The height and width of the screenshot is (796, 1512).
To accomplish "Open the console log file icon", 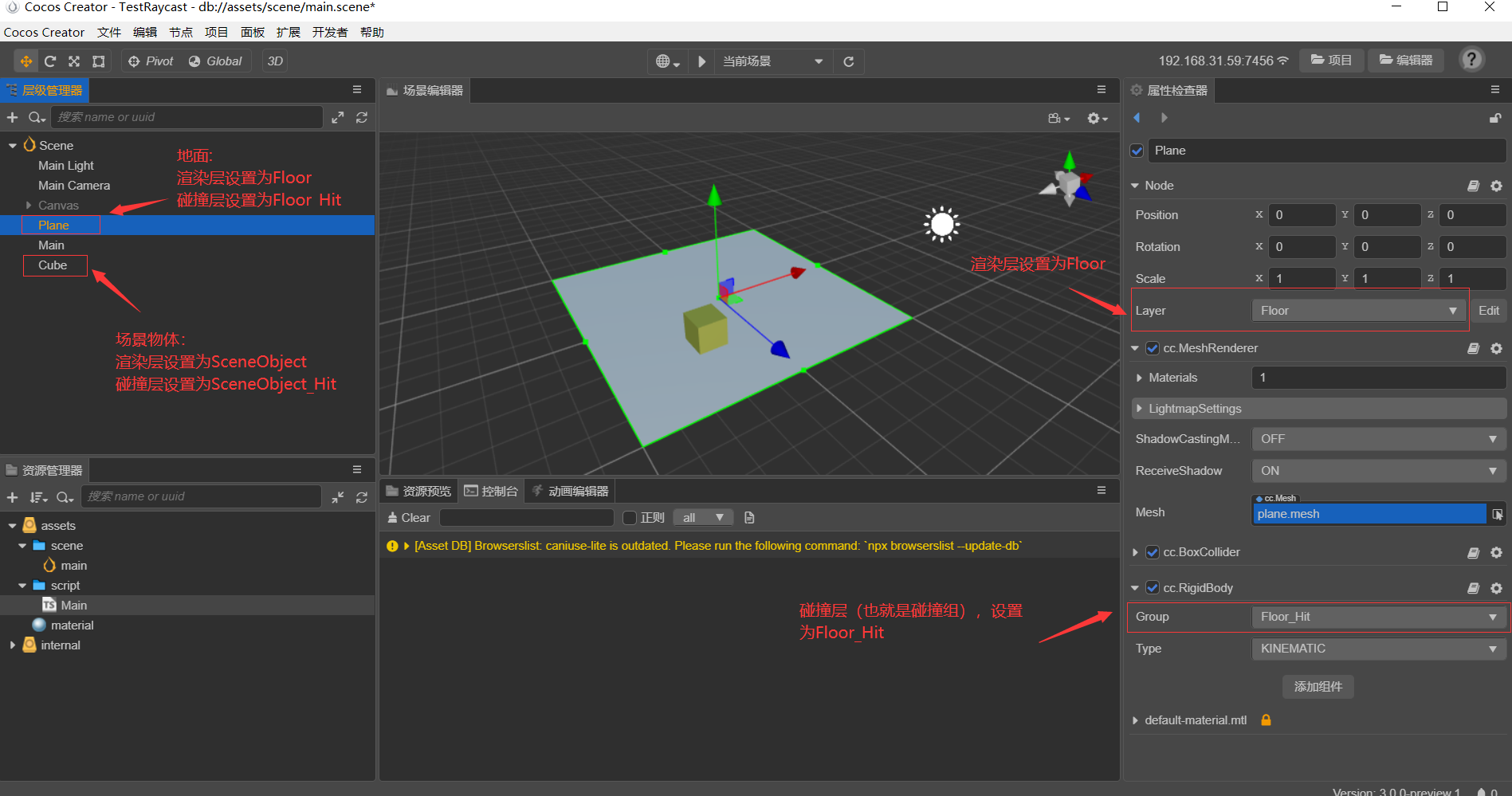I will pyautogui.click(x=749, y=518).
